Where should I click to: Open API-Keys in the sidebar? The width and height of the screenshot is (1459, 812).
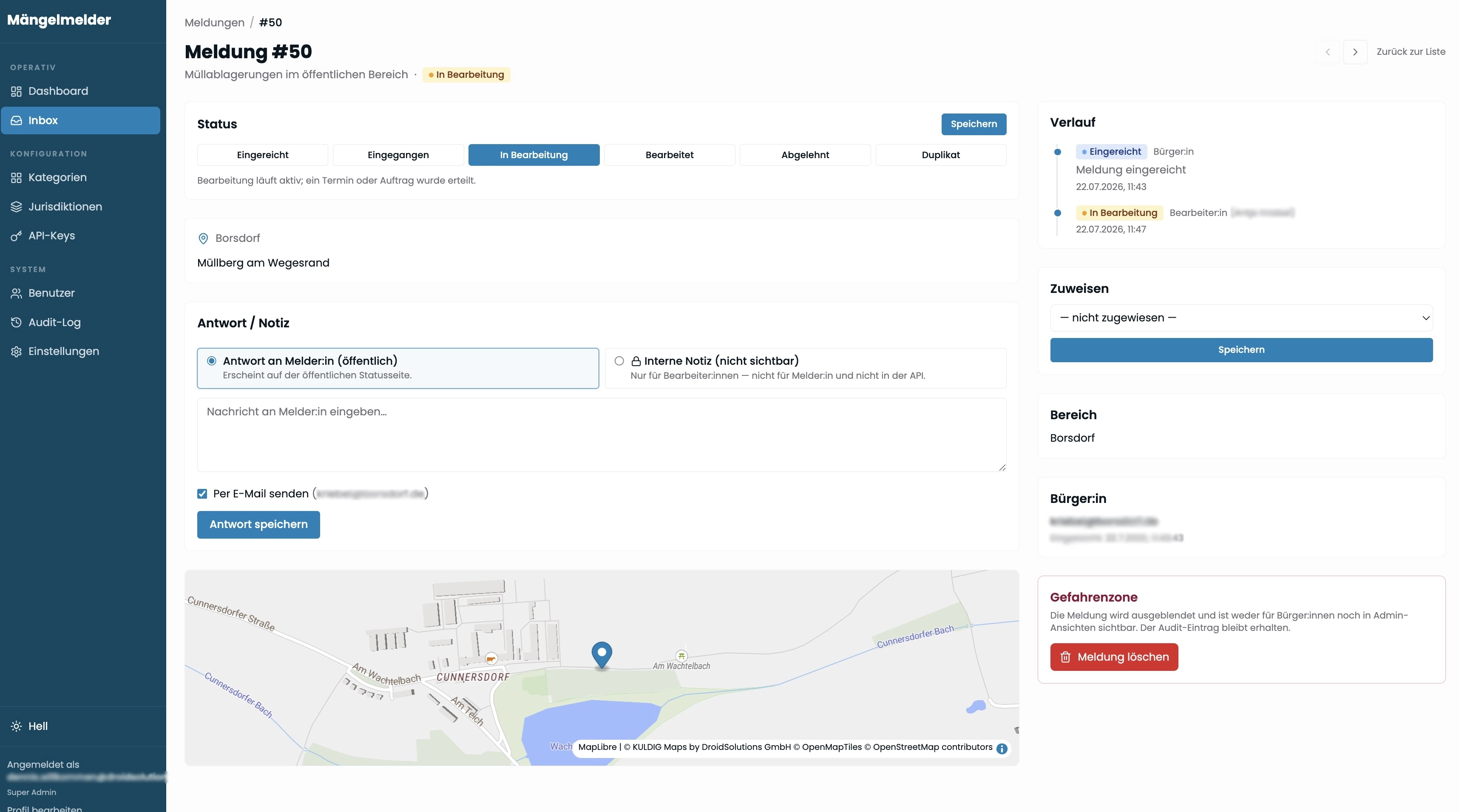pos(80,236)
